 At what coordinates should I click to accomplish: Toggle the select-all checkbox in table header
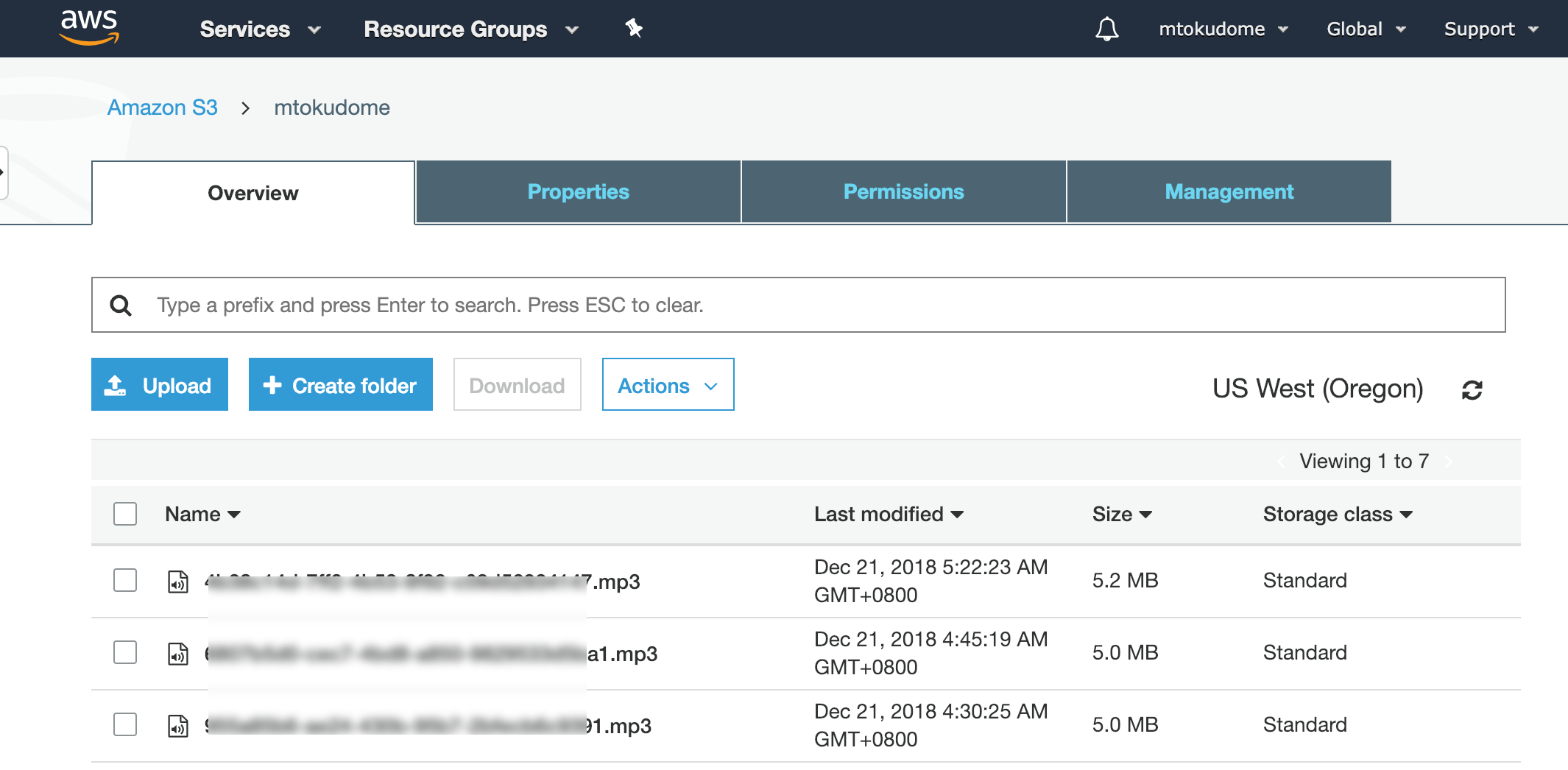pos(125,514)
